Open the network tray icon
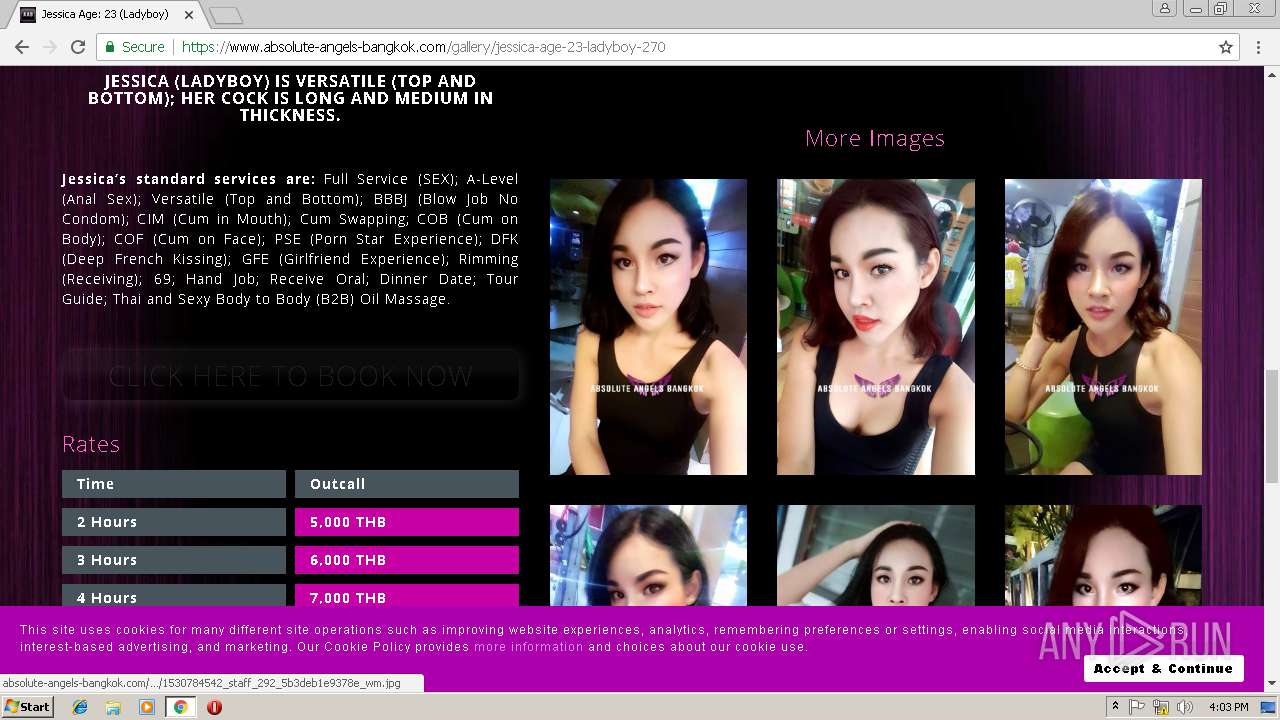This screenshot has width=1280, height=720. (1161, 707)
